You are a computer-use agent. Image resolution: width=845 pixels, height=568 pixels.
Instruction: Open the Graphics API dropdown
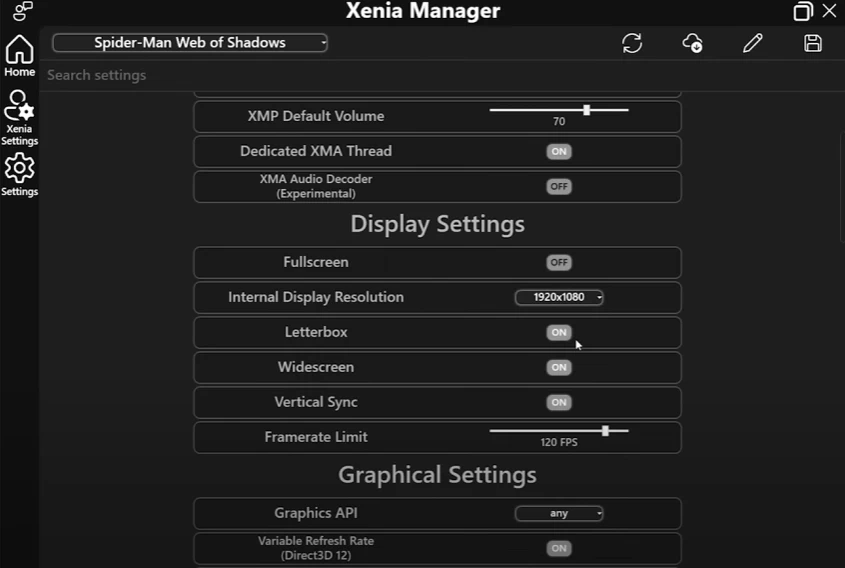click(x=559, y=513)
